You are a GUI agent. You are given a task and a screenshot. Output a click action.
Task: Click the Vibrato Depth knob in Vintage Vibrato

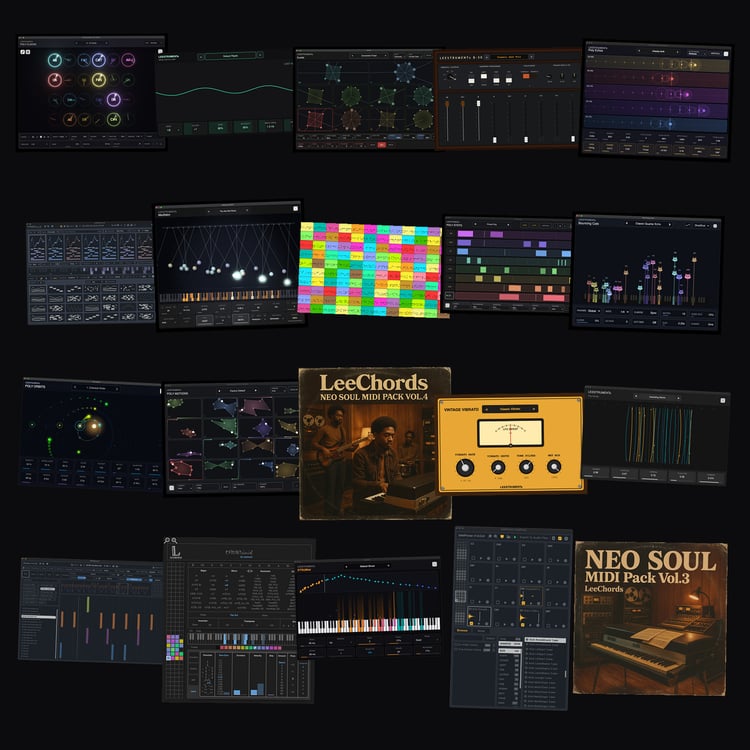coord(498,467)
